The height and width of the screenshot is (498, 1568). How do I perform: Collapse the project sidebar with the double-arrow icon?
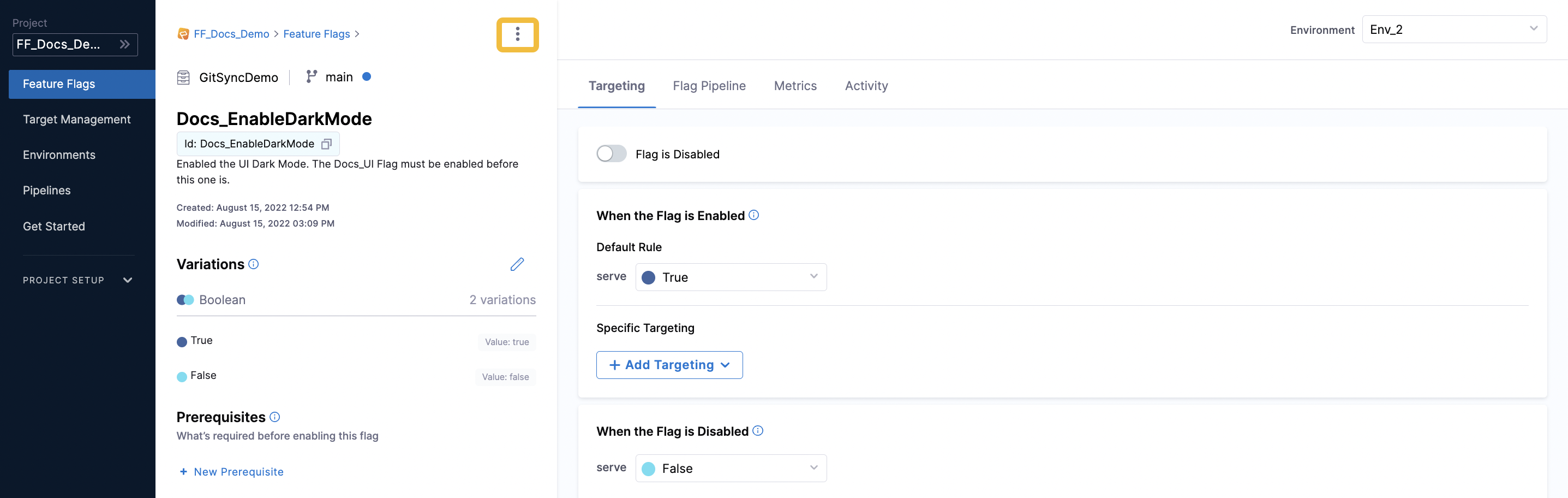tap(125, 44)
